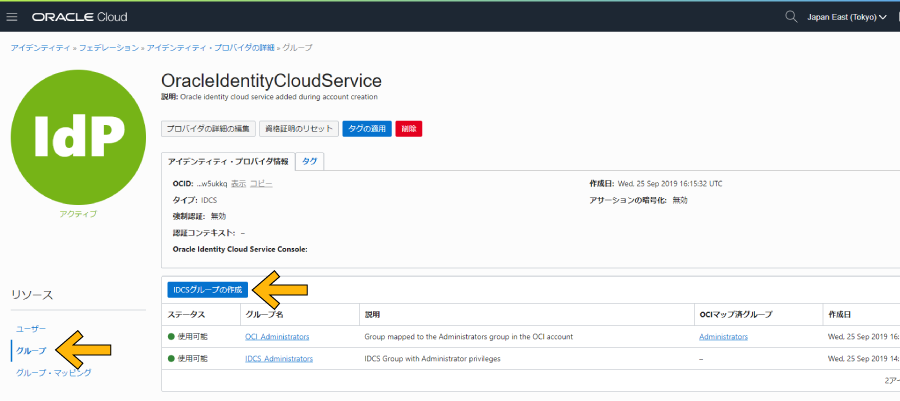
Task: Click the タイプ: IDCS field
Action: [x=195, y=200]
